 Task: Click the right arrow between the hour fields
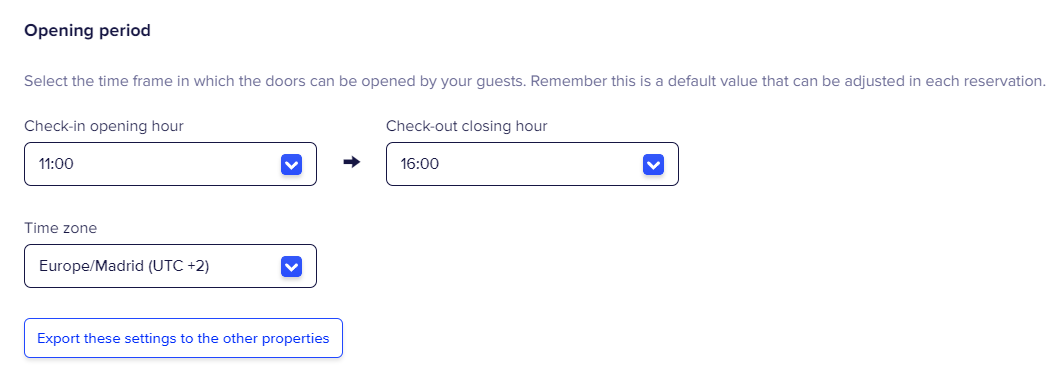(352, 162)
